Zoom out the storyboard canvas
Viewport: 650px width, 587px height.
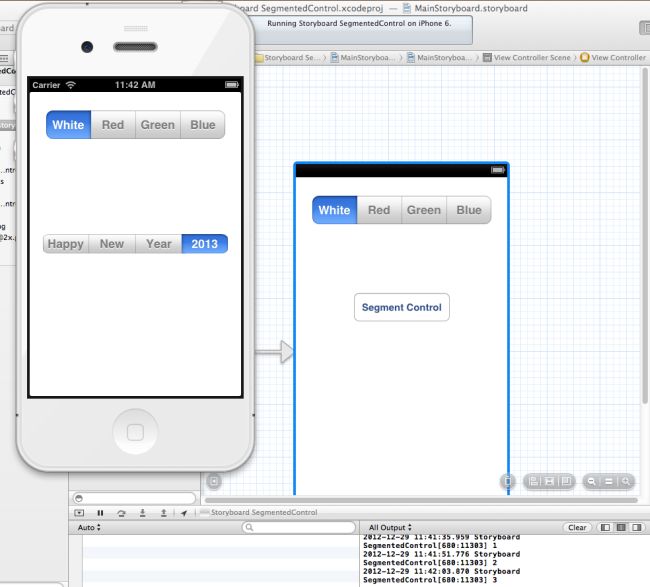point(592,481)
